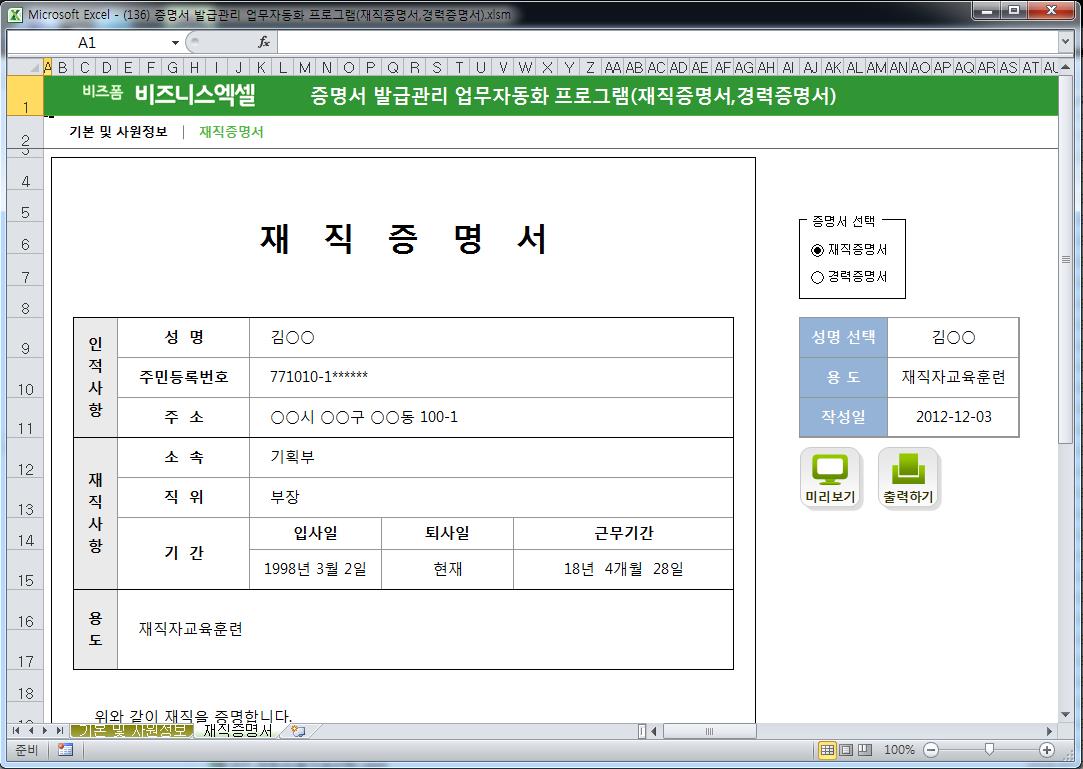Select the 경력증명서 radio option
Screen dimensions: 1083x769
coord(818,277)
